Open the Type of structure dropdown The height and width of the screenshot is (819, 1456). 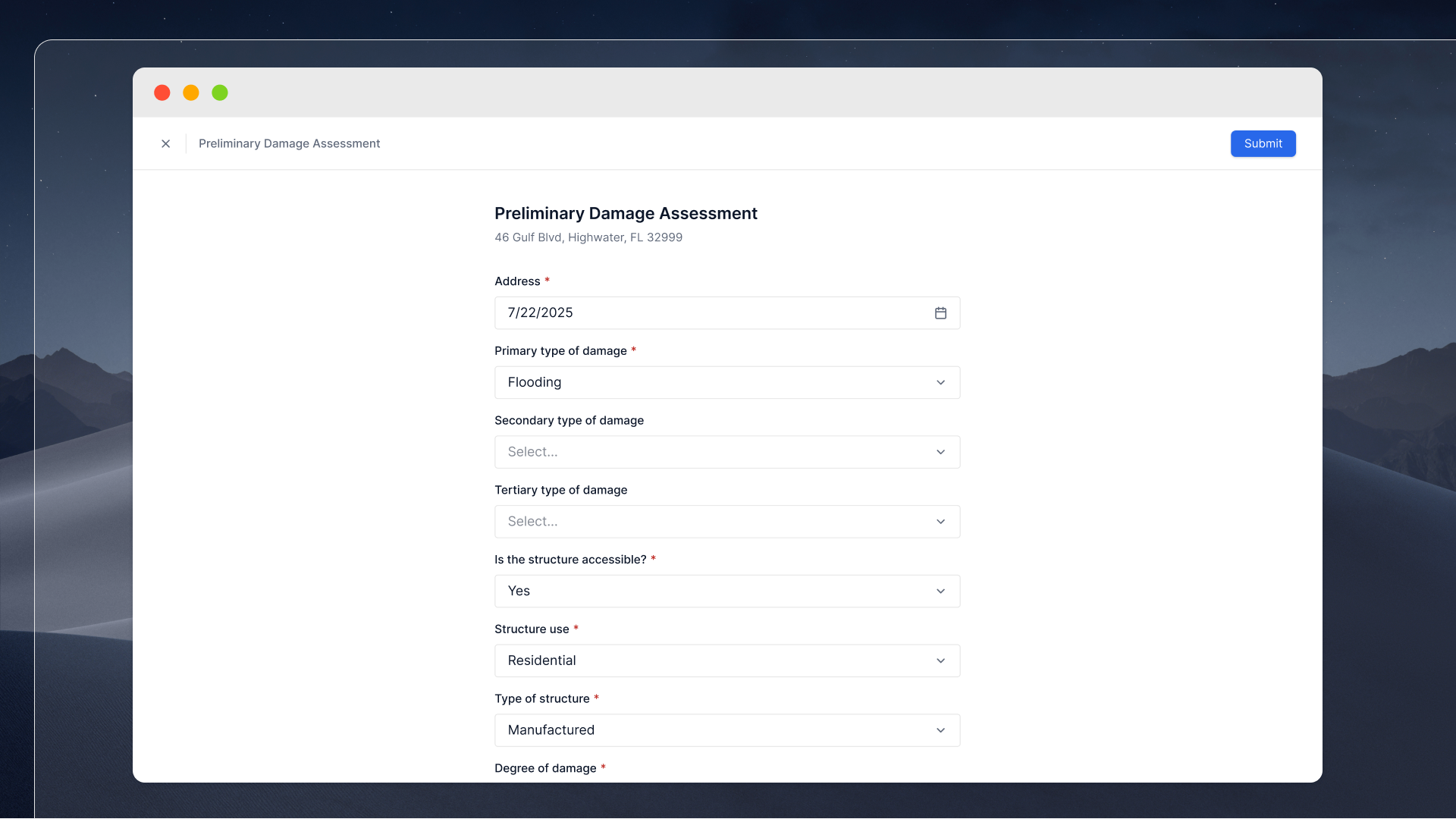pos(713,730)
